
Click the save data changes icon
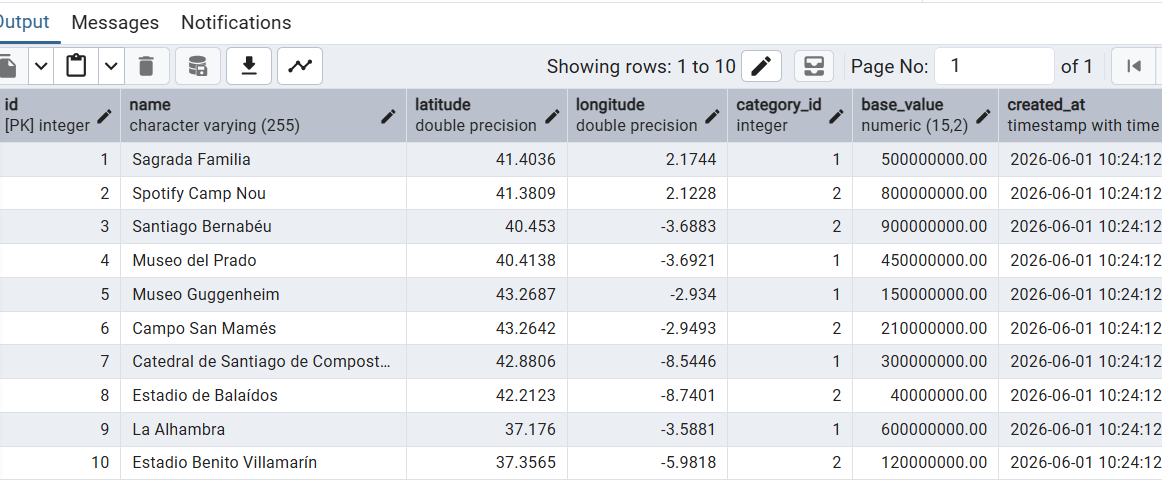(x=198, y=66)
